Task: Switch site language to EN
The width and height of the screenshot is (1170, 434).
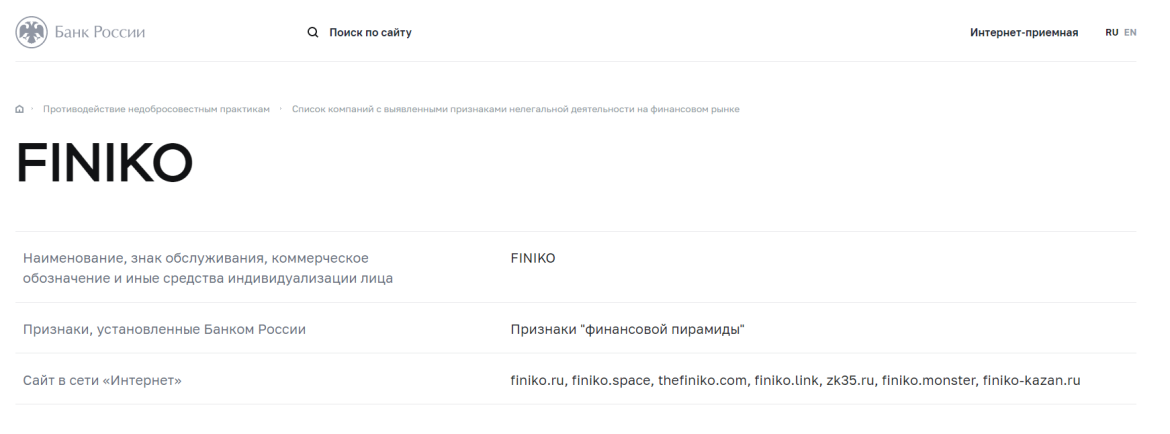Action: tap(1130, 33)
